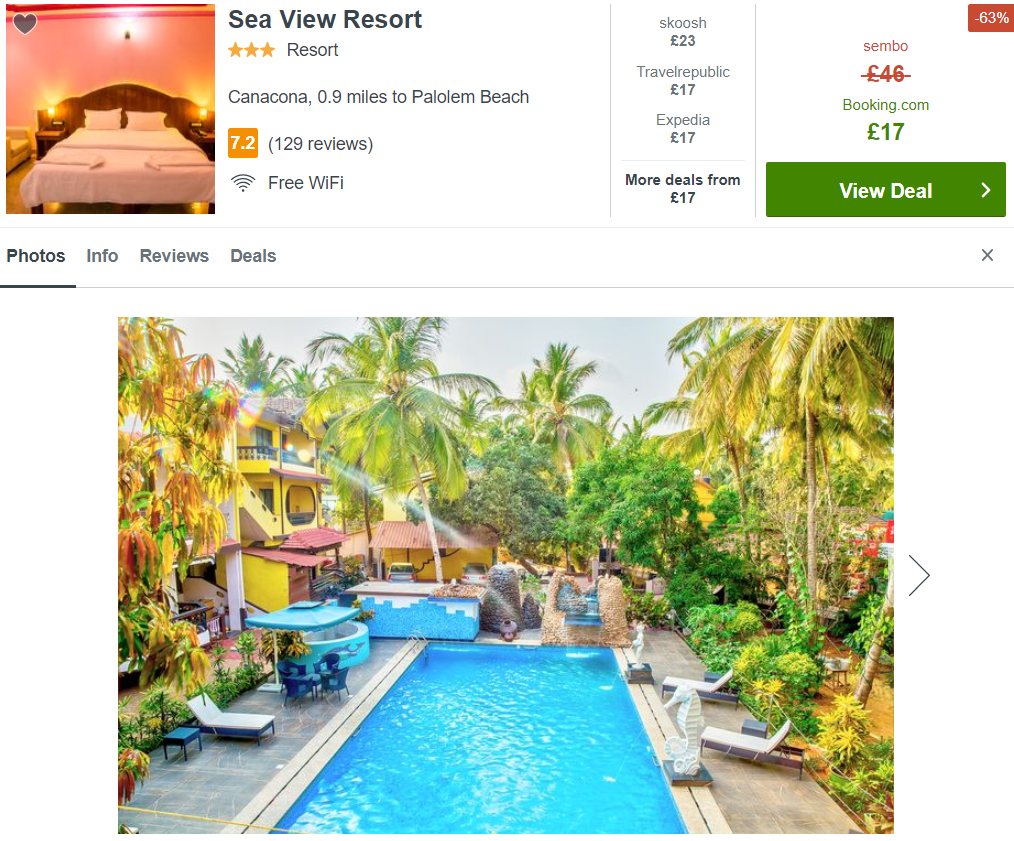Show next photo with right arrow
1014x841 pixels.
[918, 575]
